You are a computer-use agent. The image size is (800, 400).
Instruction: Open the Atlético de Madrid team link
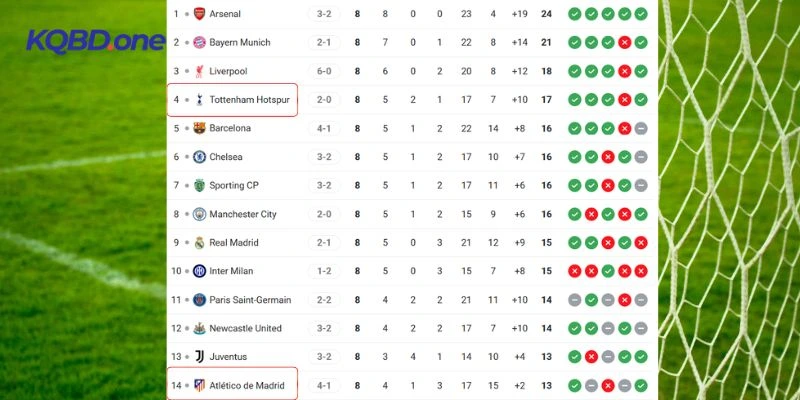point(246,385)
